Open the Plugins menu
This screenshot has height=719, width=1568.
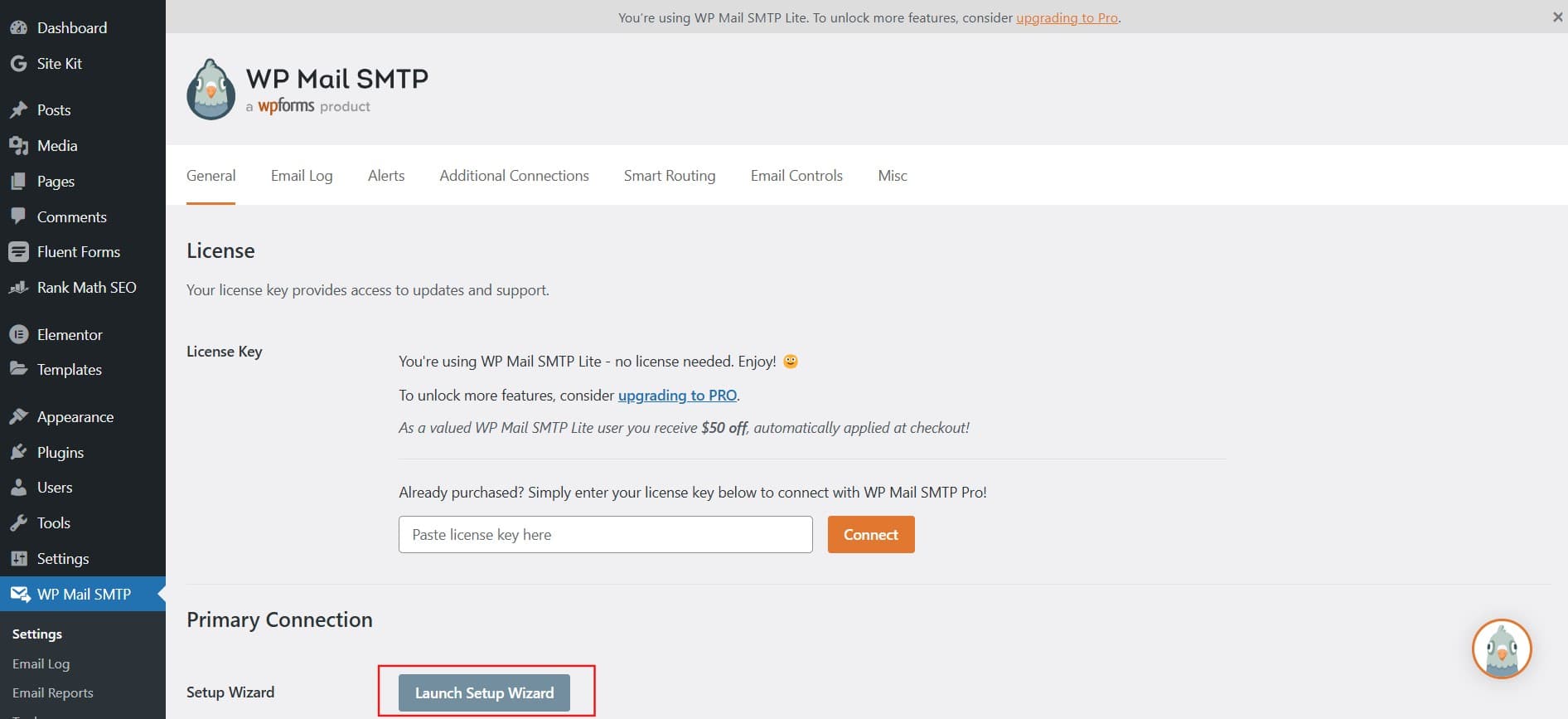click(x=83, y=452)
